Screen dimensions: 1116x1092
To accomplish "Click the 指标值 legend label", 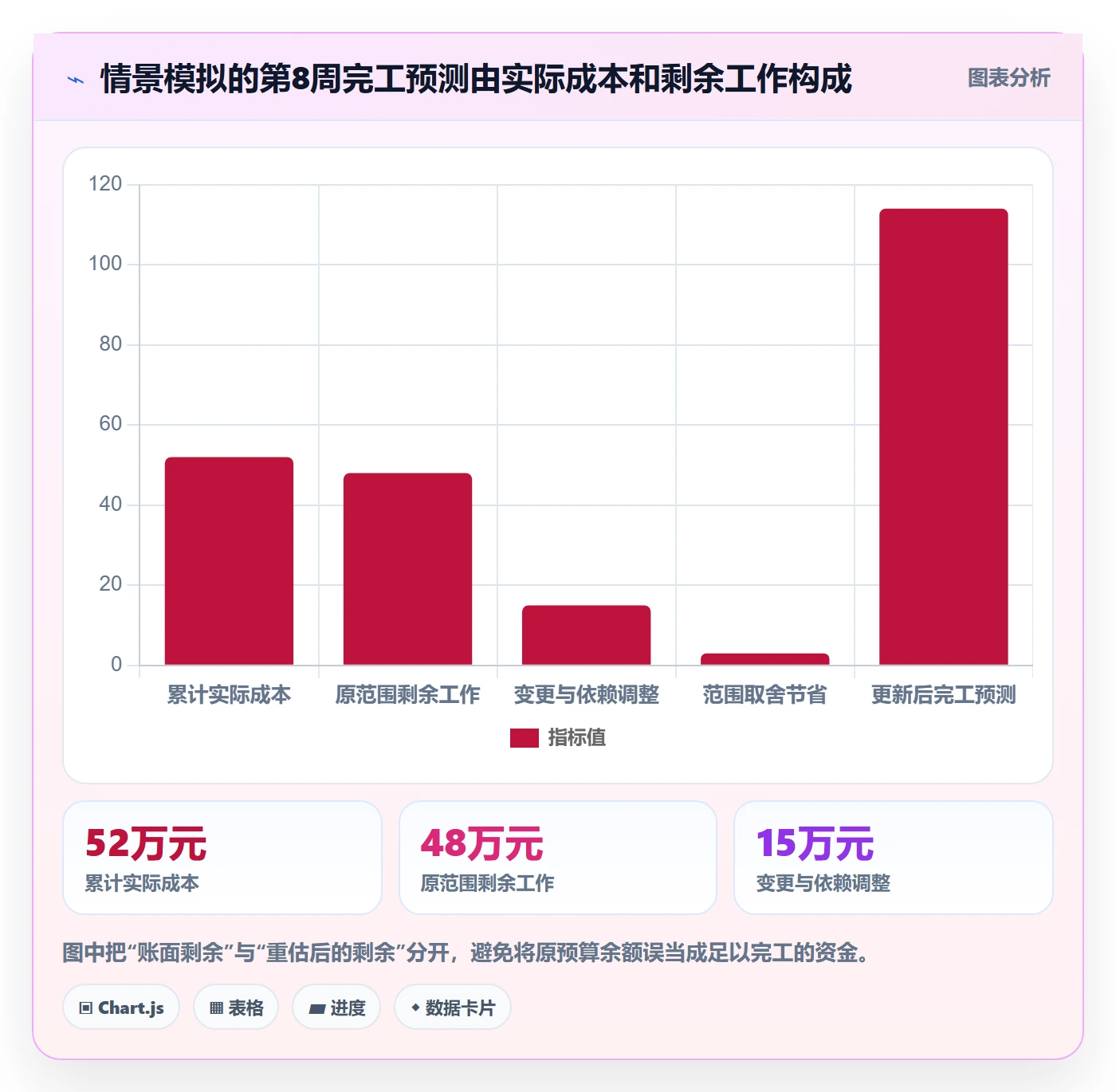I will tap(577, 738).
